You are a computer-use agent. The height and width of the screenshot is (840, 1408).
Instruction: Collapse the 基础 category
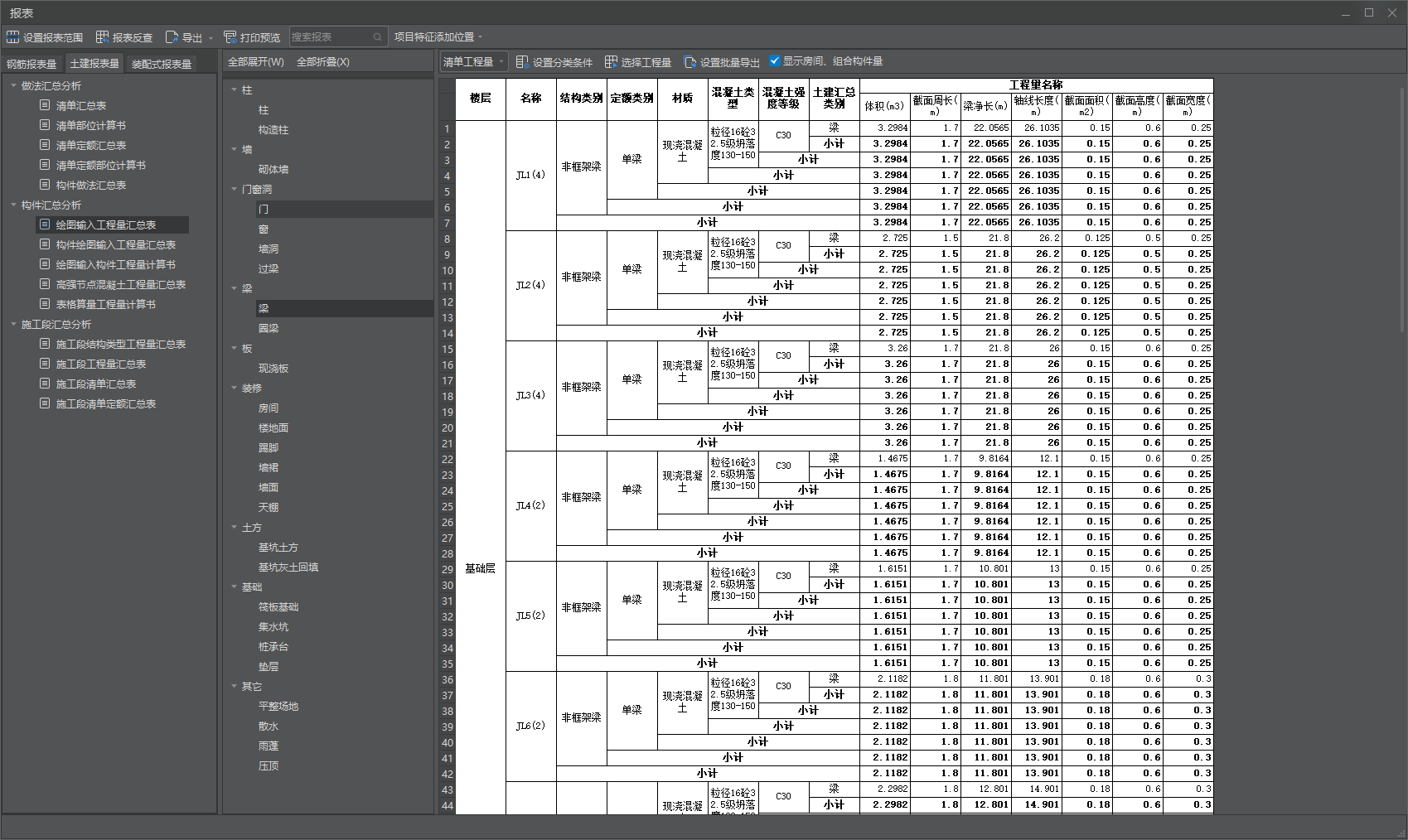pyautogui.click(x=234, y=587)
